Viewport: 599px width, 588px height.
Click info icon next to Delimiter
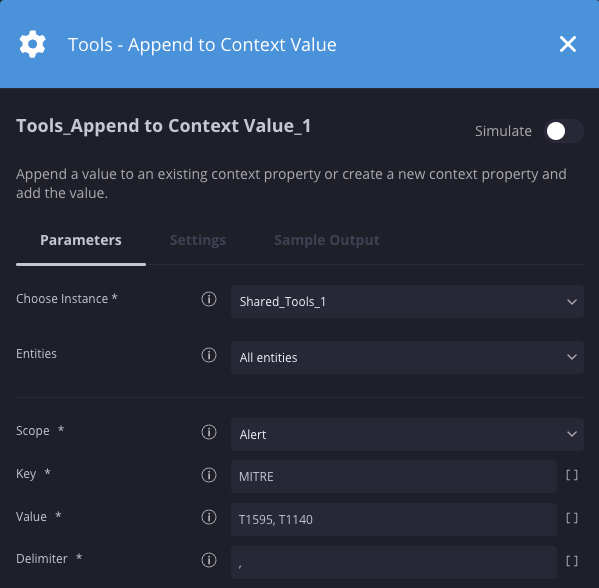tap(209, 560)
